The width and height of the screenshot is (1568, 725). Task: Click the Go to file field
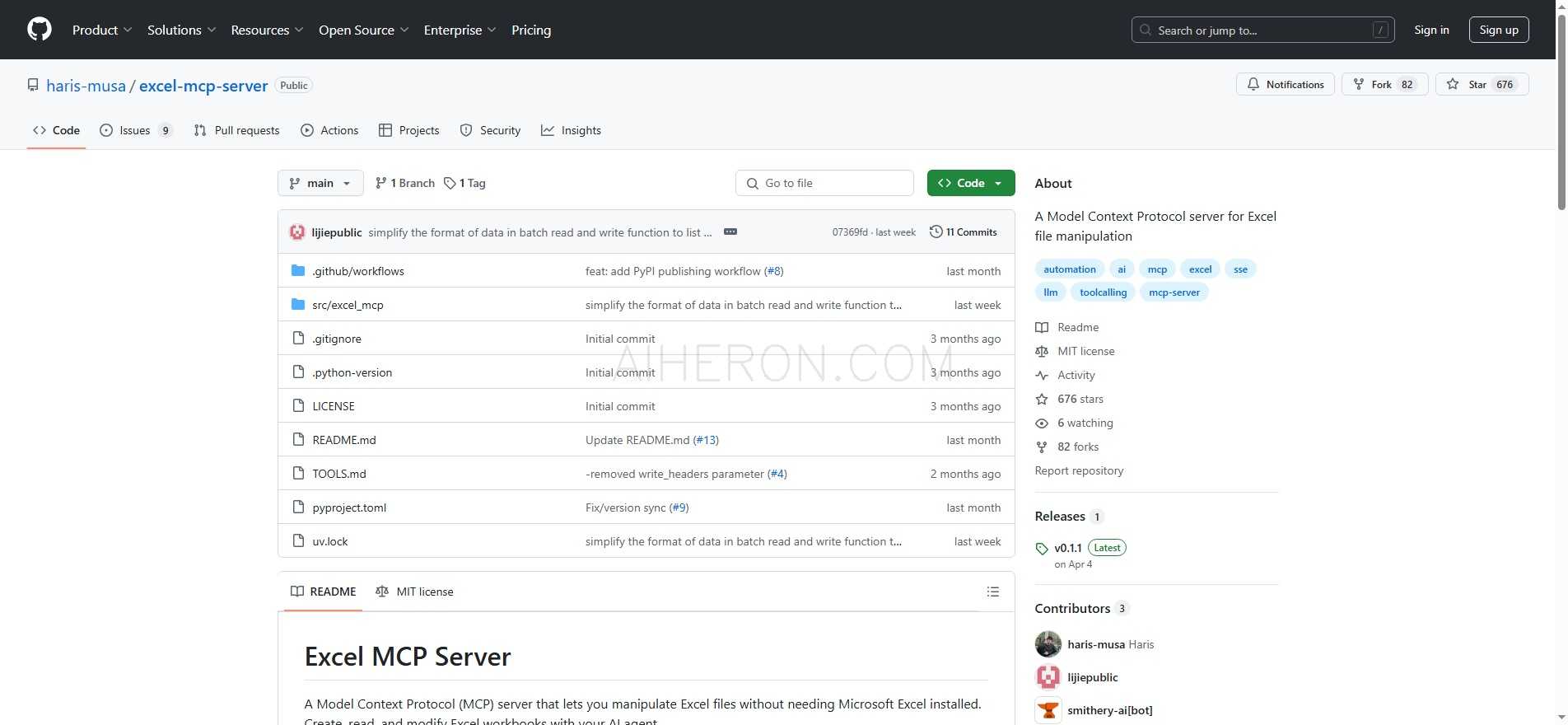click(x=824, y=183)
